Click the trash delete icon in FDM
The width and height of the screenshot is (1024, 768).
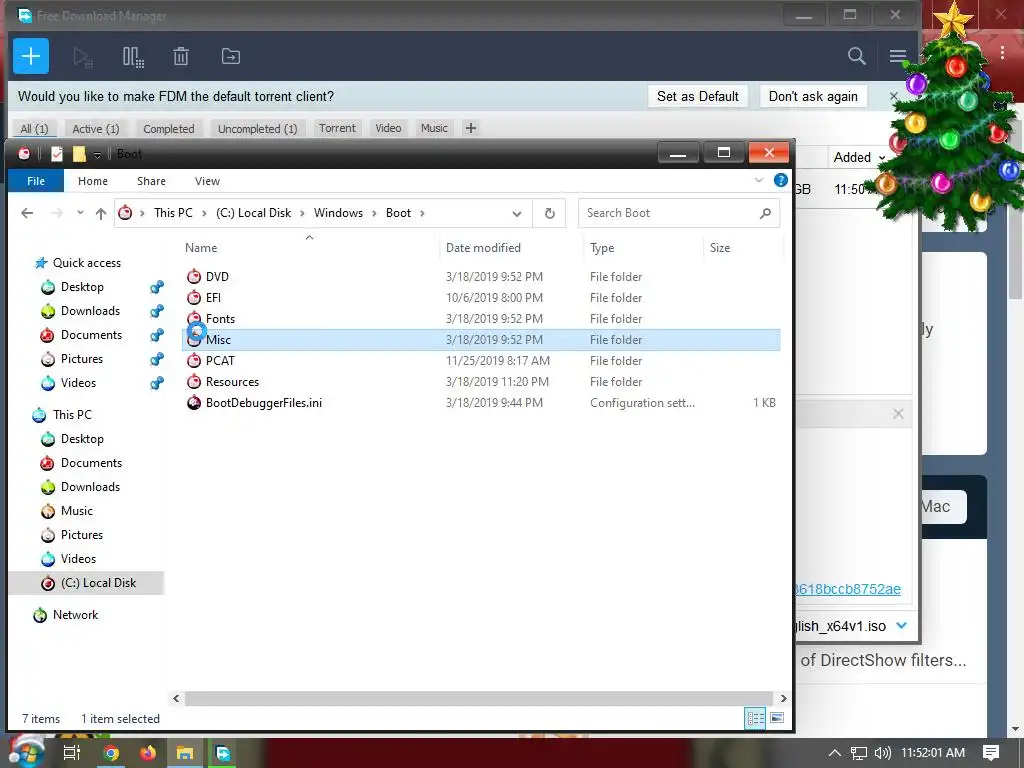(x=181, y=57)
